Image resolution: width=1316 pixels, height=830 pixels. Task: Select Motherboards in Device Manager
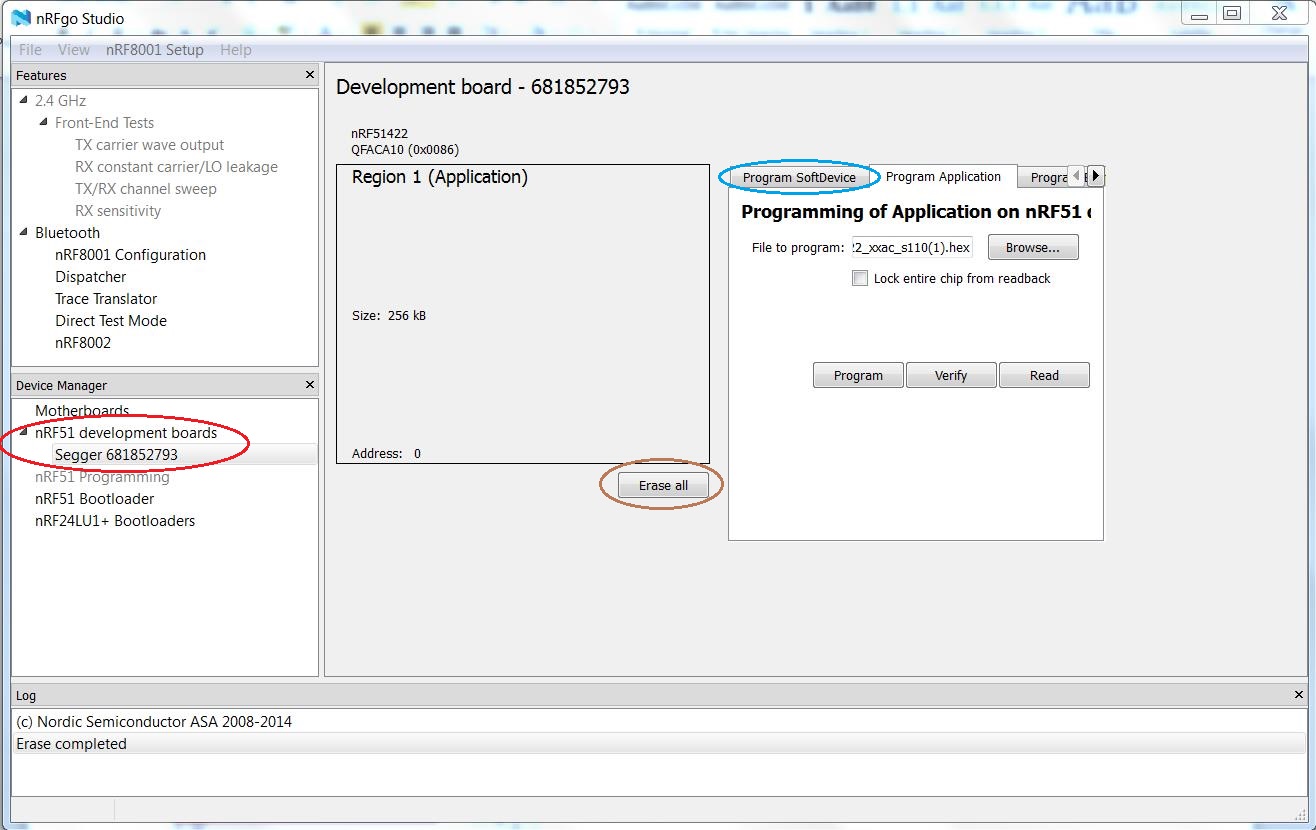[x=82, y=411]
